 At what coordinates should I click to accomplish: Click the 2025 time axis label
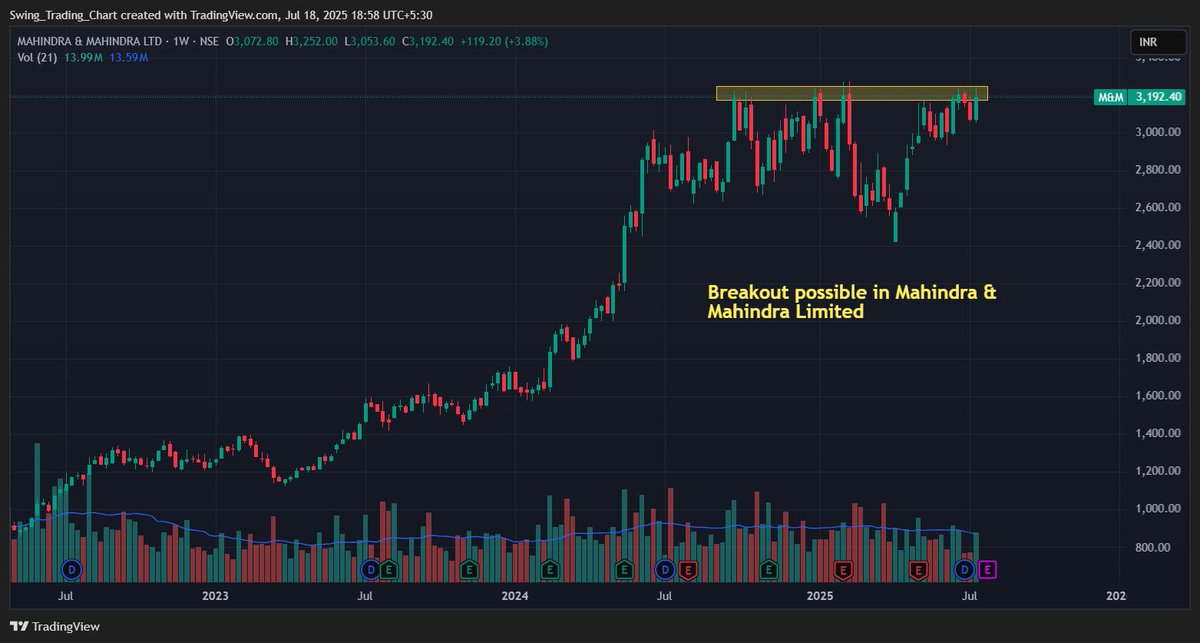pyautogui.click(x=819, y=596)
